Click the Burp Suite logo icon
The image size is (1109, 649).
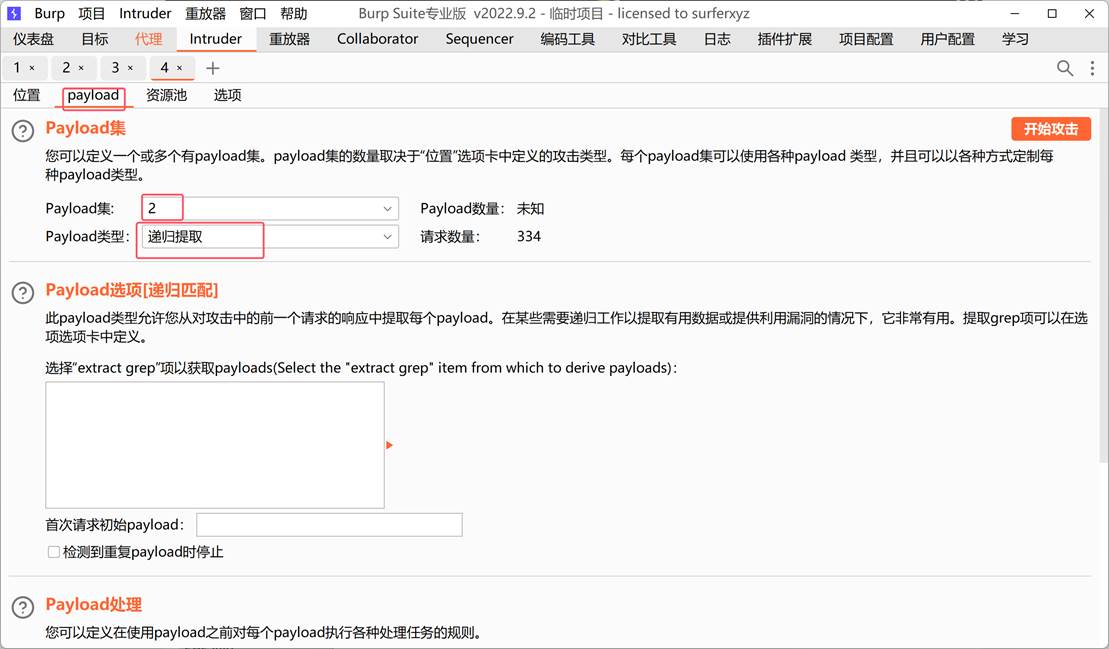(x=14, y=13)
